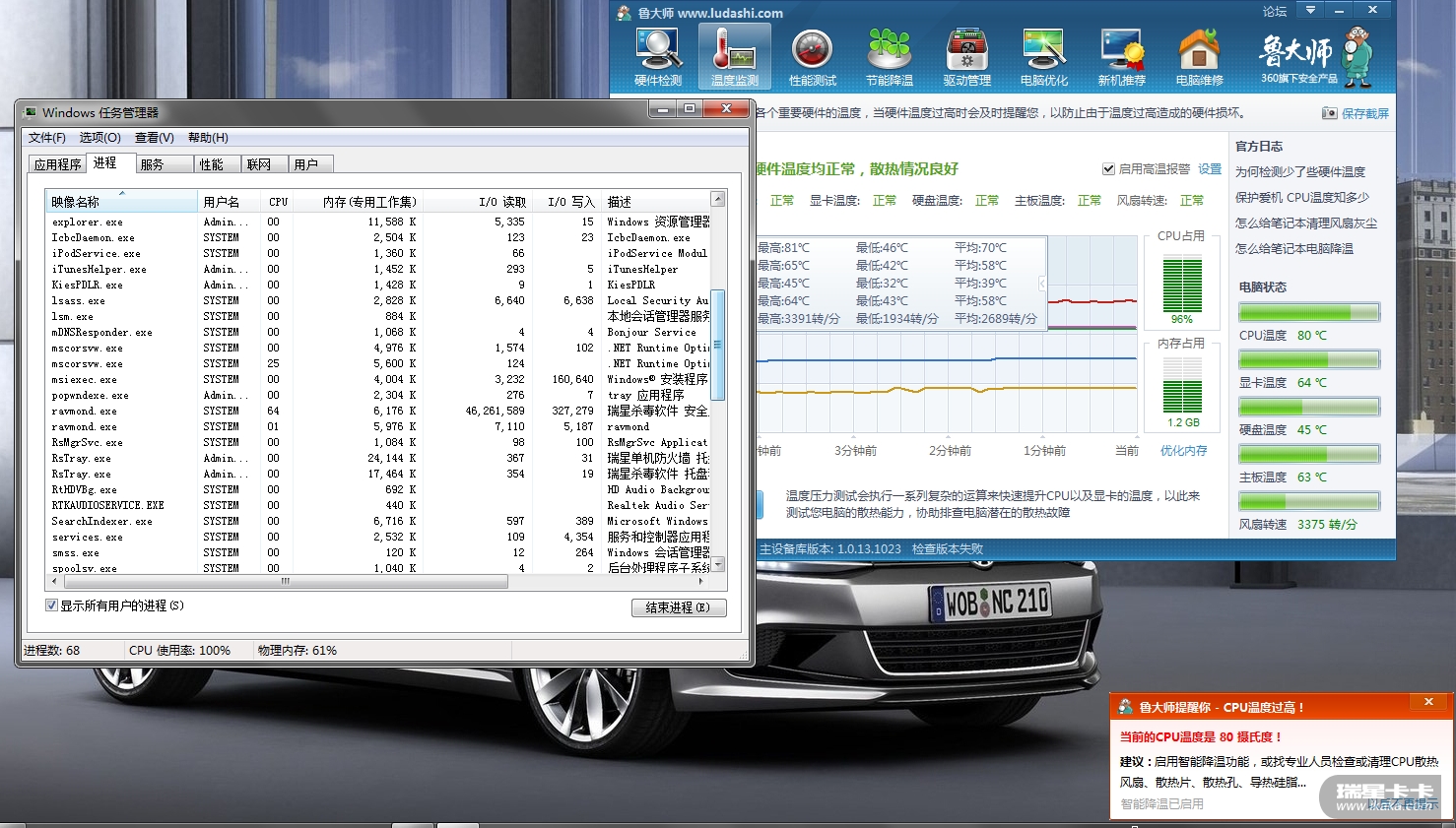This screenshot has height=828, width=1456.
Task: Open 驱动管理 driver management icon
Action: coord(967,56)
